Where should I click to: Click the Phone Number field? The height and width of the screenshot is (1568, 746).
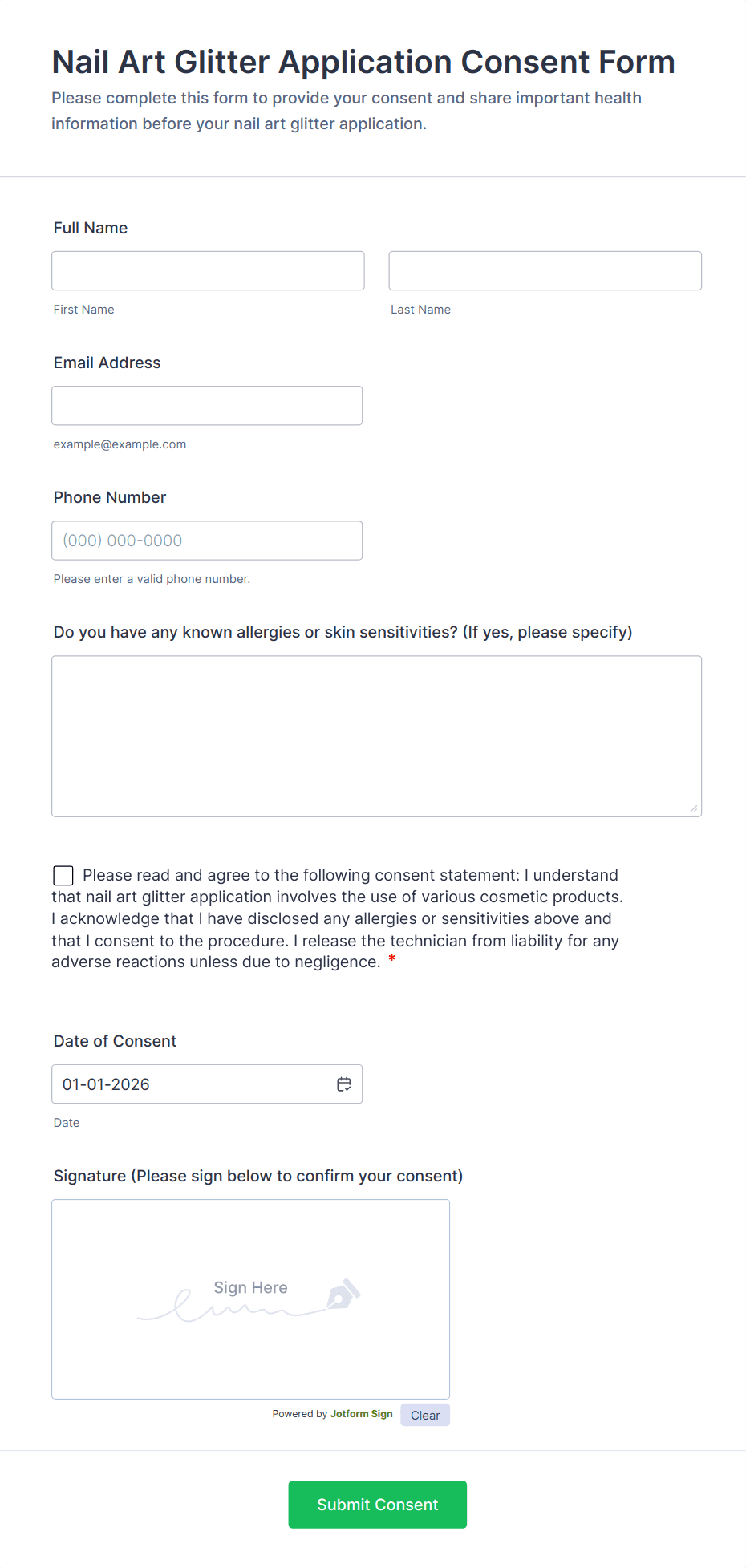click(x=207, y=541)
